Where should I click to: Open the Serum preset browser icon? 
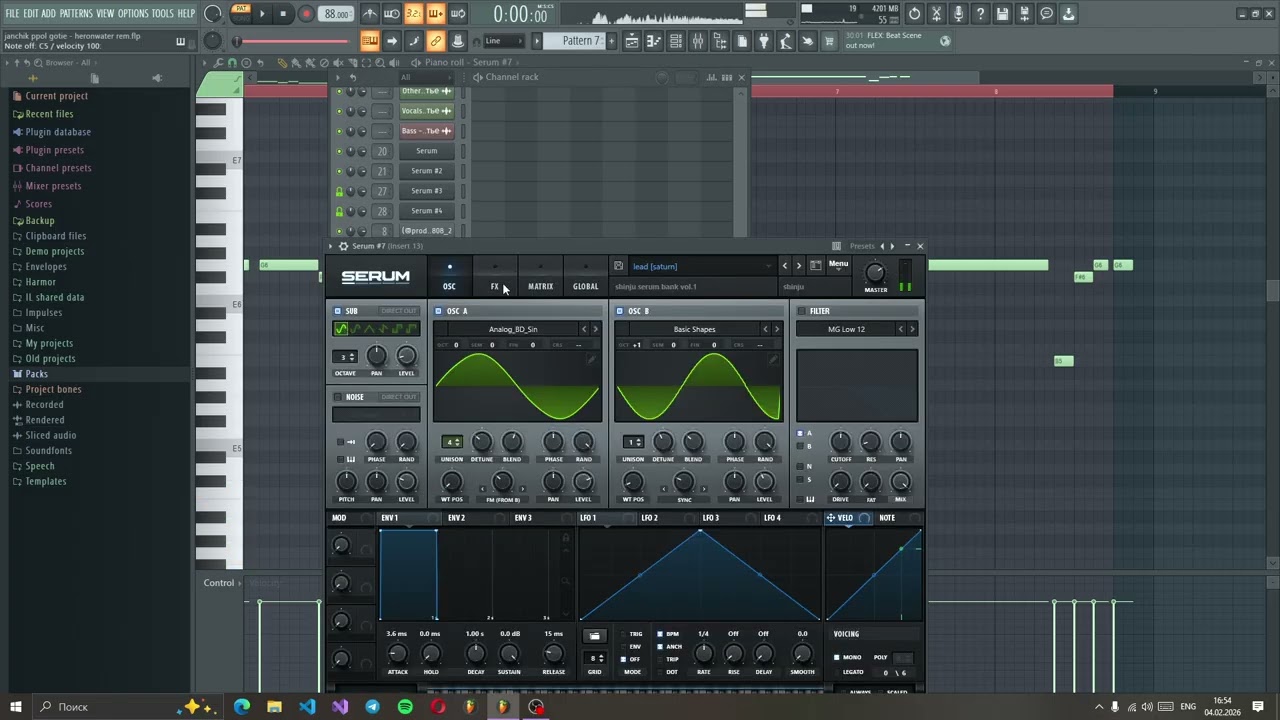(816, 266)
